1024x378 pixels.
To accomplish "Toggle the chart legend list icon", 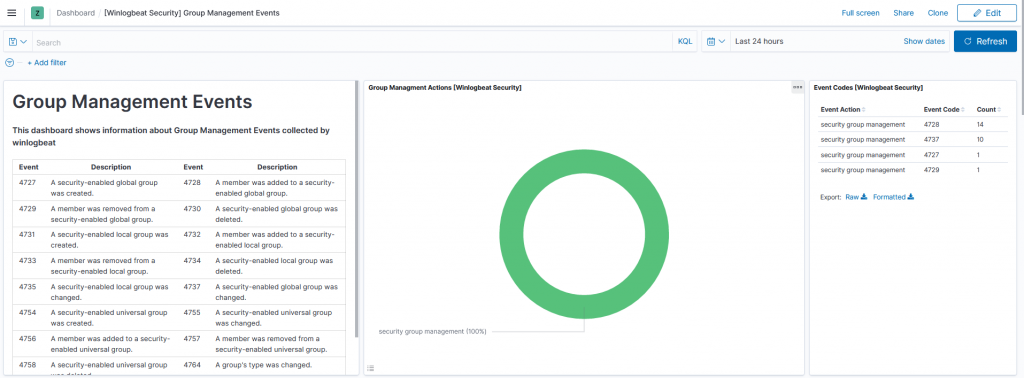I will point(370,368).
